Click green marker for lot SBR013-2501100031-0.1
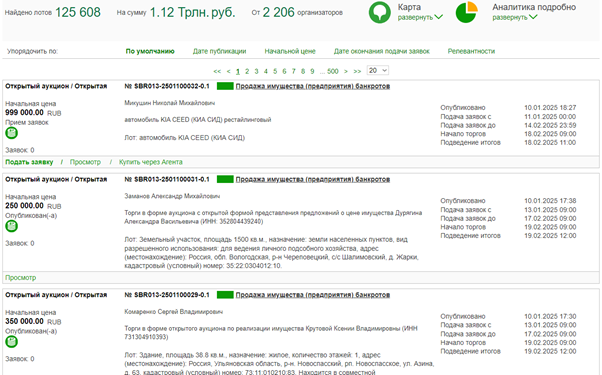 click(x=225, y=179)
